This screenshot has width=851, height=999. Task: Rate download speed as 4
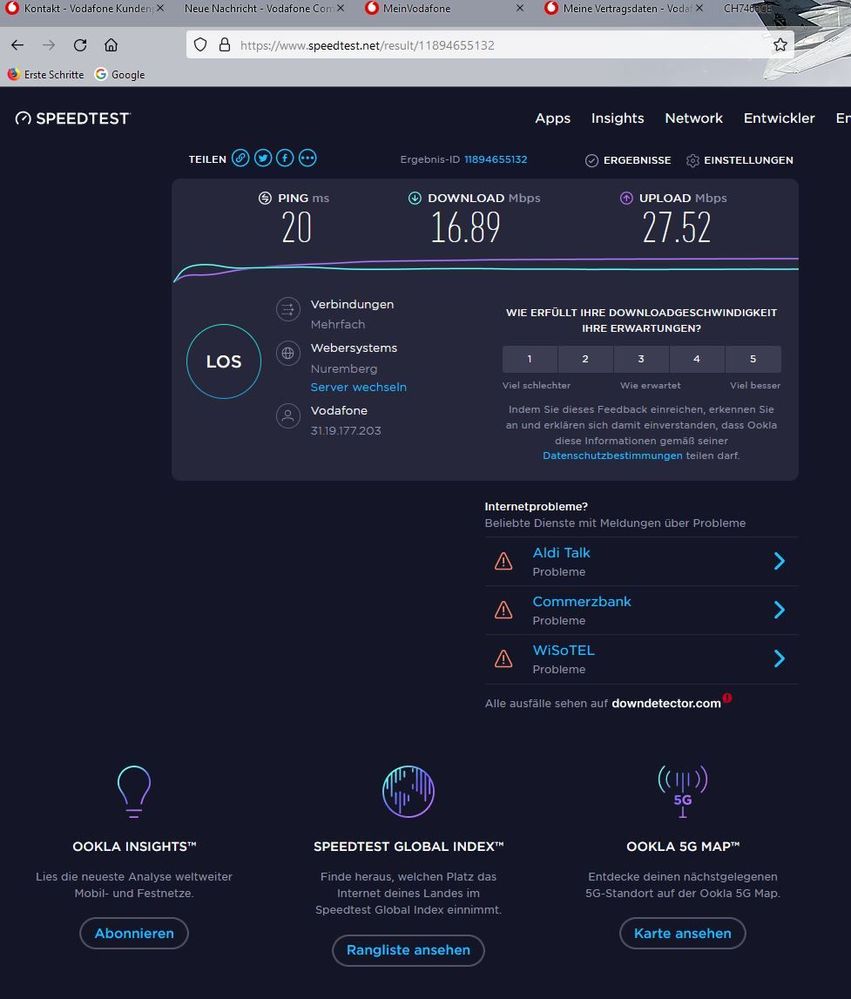point(697,359)
